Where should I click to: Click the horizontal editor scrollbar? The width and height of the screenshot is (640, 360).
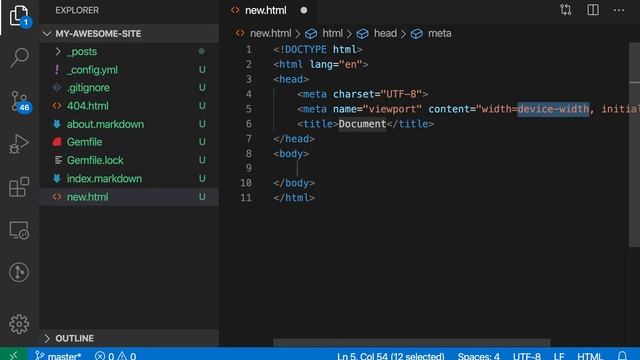click(411, 342)
